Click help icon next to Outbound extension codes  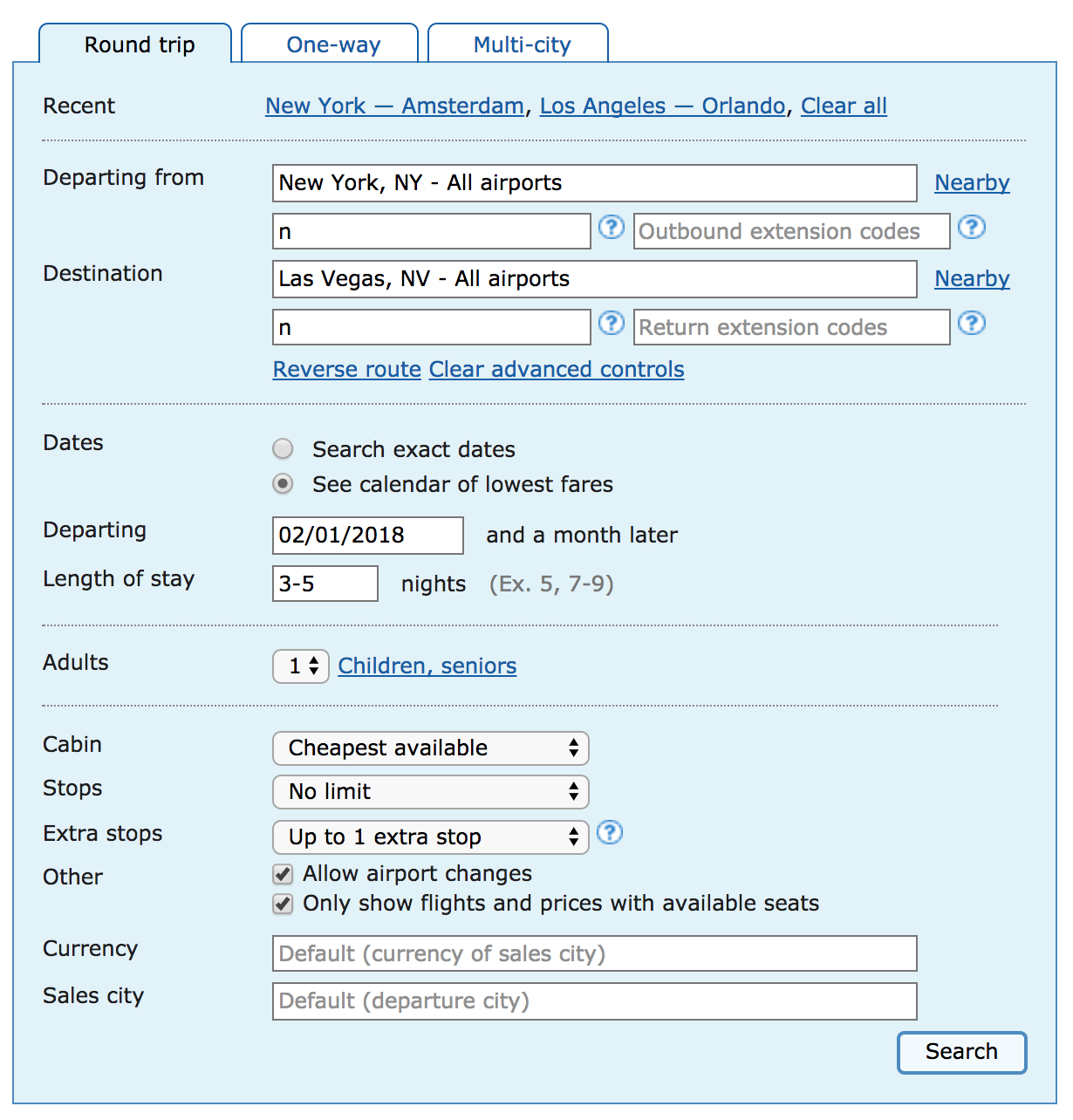pyautogui.click(x=971, y=228)
